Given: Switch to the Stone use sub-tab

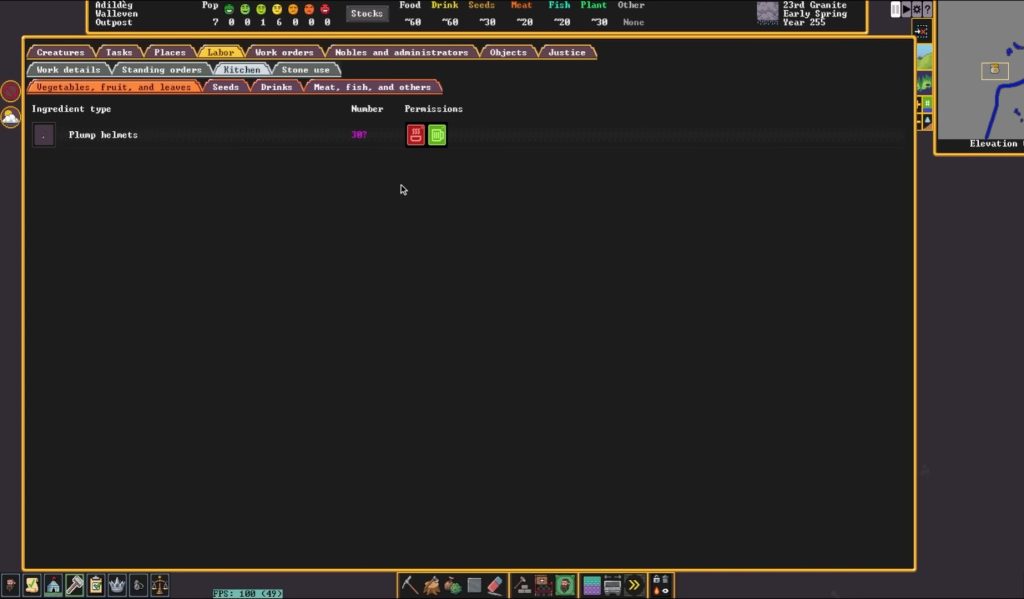Looking at the screenshot, I should coord(306,70).
